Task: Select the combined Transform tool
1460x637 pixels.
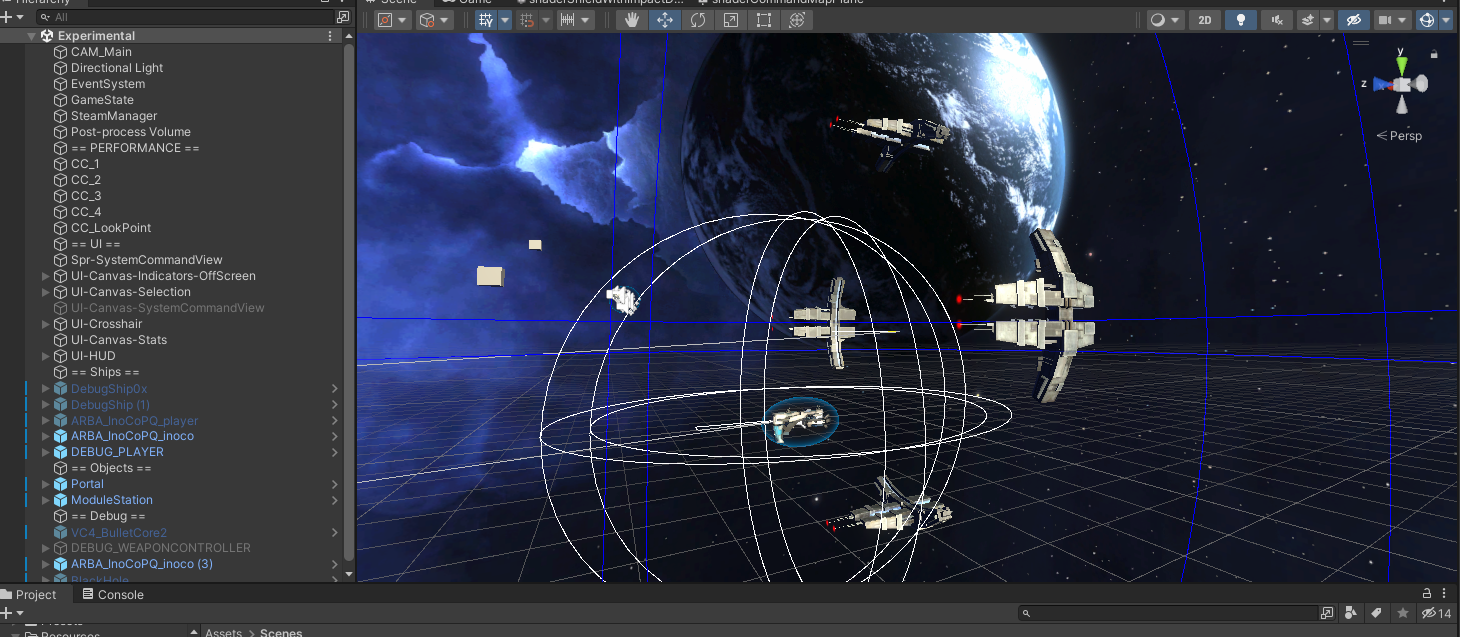Action: pyautogui.click(x=797, y=20)
